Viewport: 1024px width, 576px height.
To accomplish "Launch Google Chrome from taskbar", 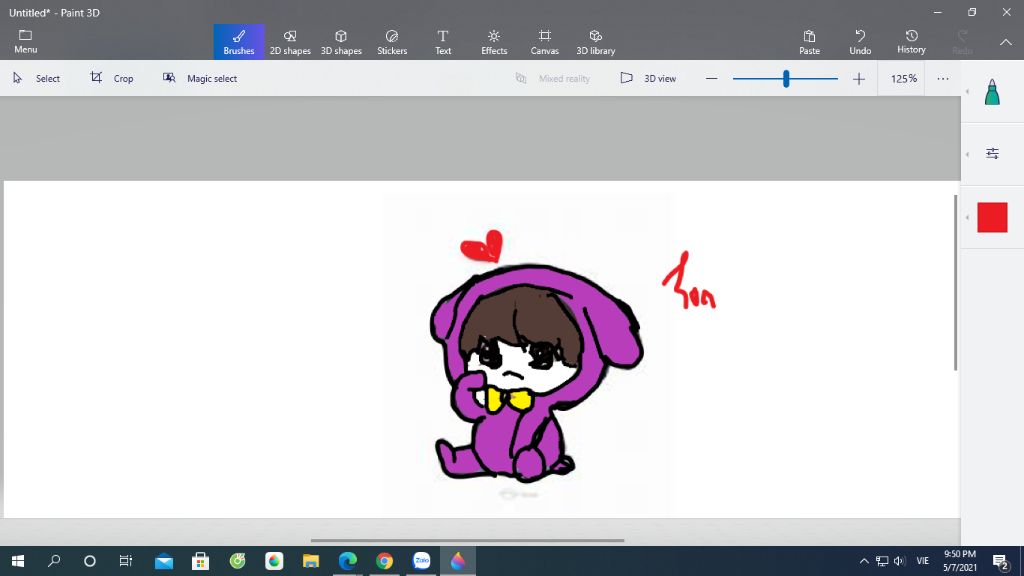I will (384, 560).
